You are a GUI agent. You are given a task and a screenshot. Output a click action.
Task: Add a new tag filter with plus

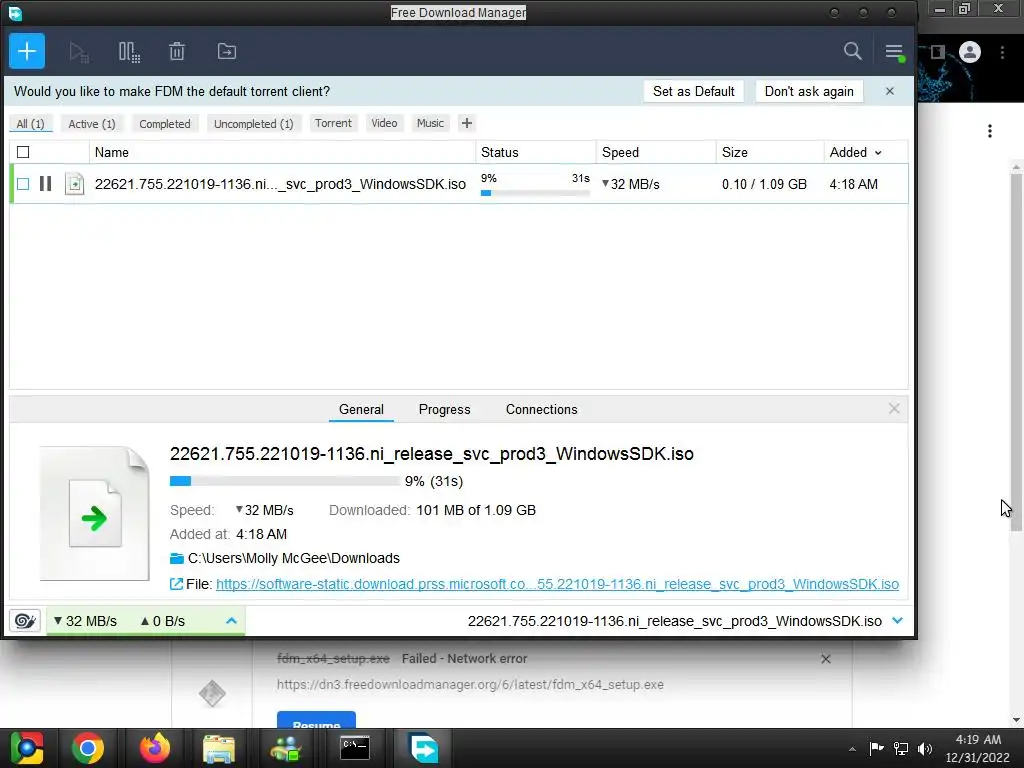466,123
